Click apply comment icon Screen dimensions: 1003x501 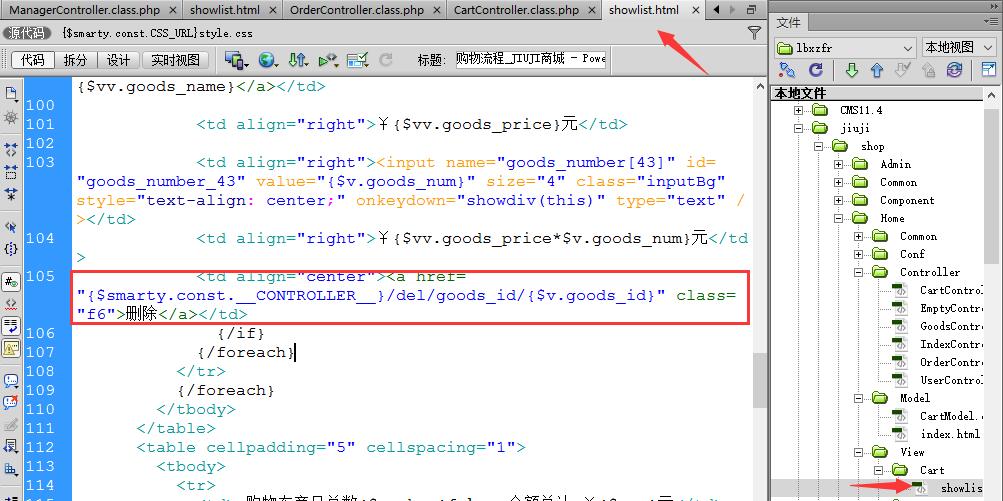pos(11,381)
